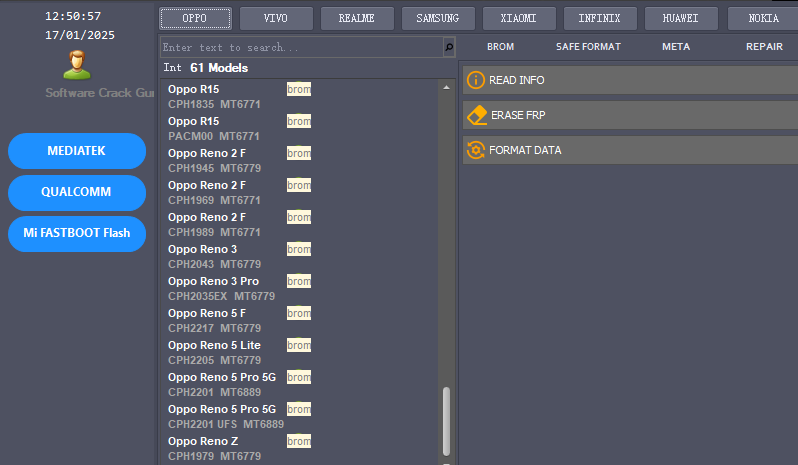Click brom tag for Reno 5 Pro 5G CPH2201 MT6889

[299, 377]
